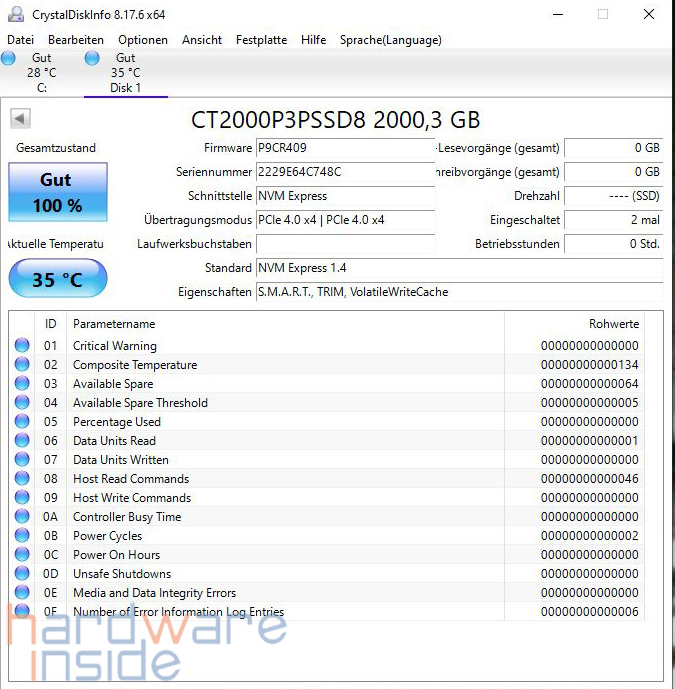Click the blue health orb of drive C:
Screen dimensions: 675x689
(8, 58)
